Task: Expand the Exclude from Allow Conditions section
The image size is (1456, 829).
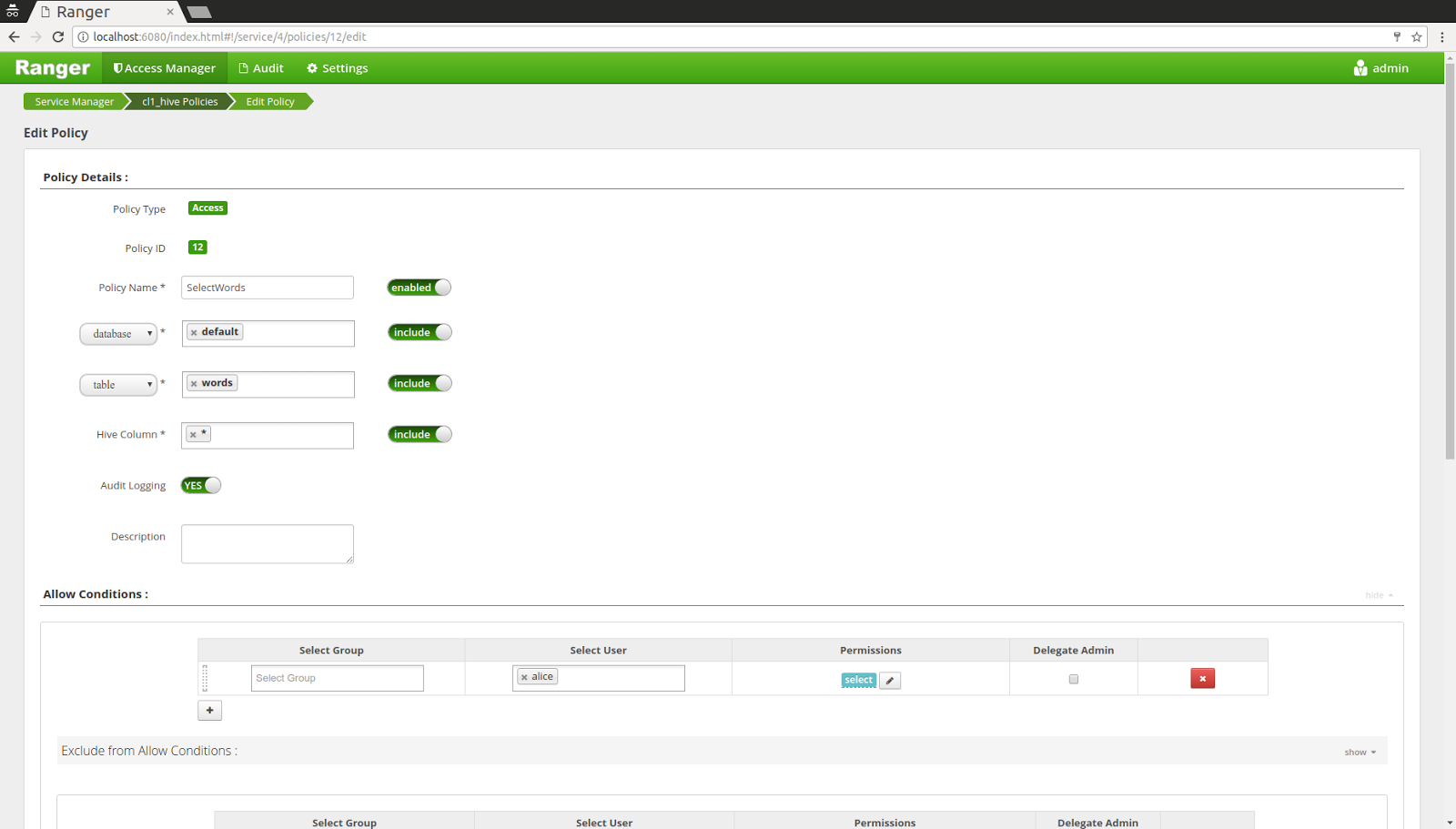Action: coord(1360,752)
